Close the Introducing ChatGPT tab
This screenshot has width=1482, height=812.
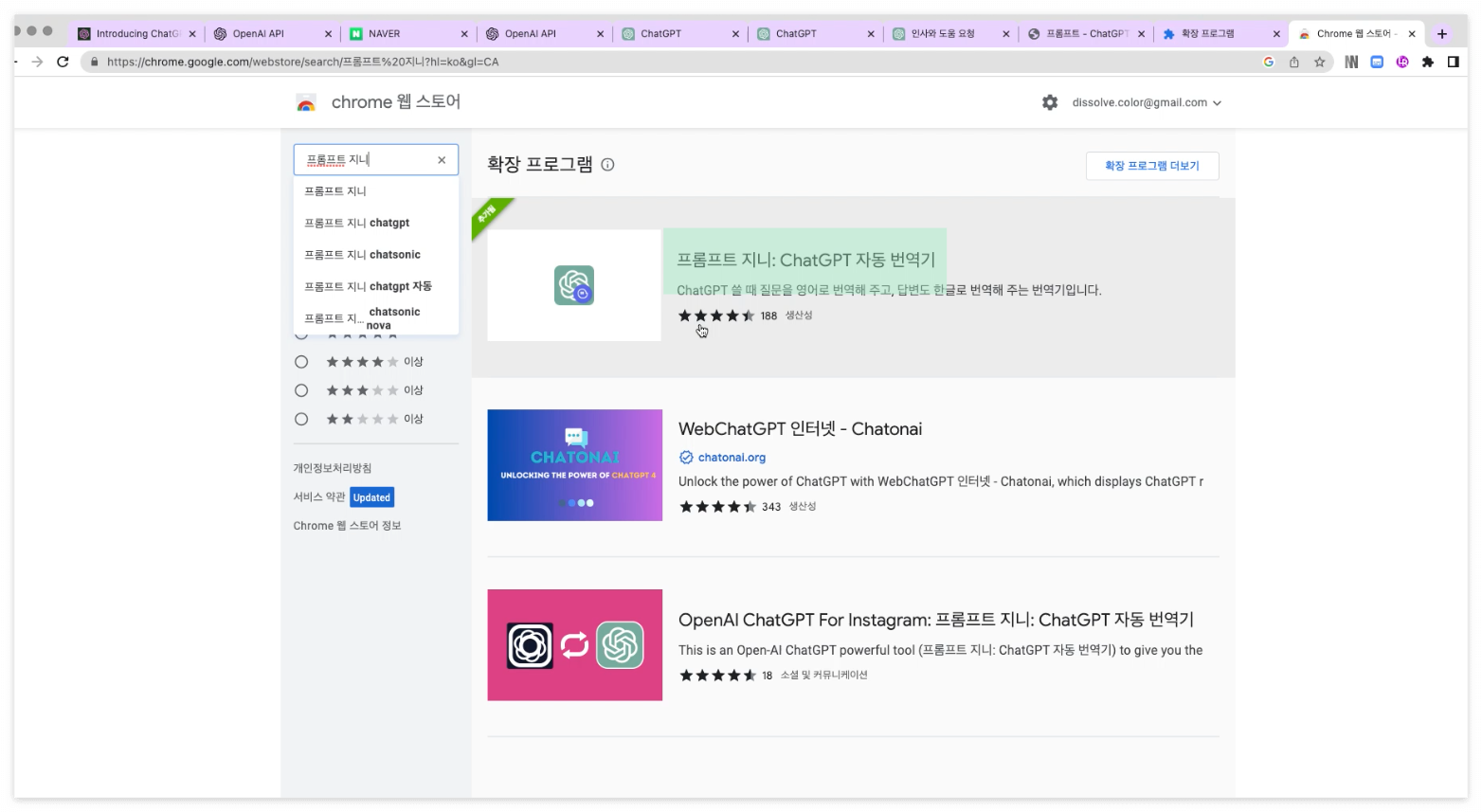[x=192, y=33]
